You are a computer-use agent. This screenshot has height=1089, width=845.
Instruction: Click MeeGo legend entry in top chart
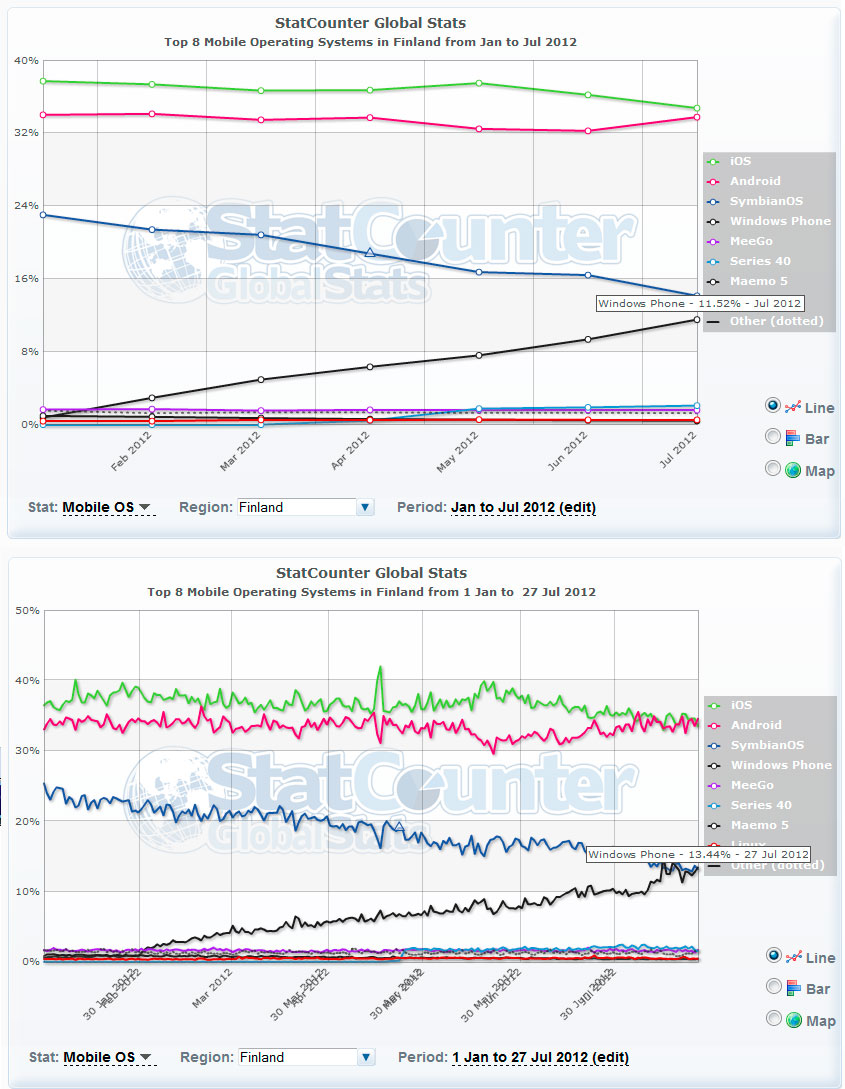[x=740, y=242]
